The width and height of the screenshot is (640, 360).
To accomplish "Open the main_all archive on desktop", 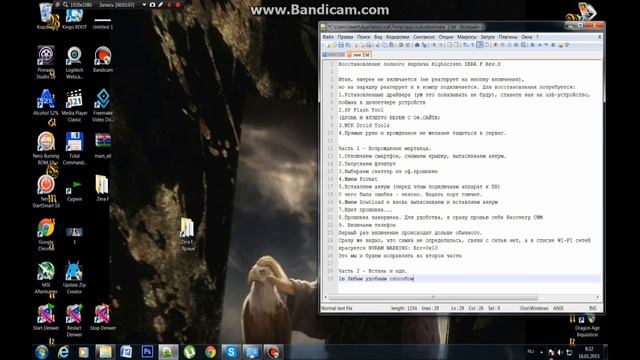I will (103, 145).
